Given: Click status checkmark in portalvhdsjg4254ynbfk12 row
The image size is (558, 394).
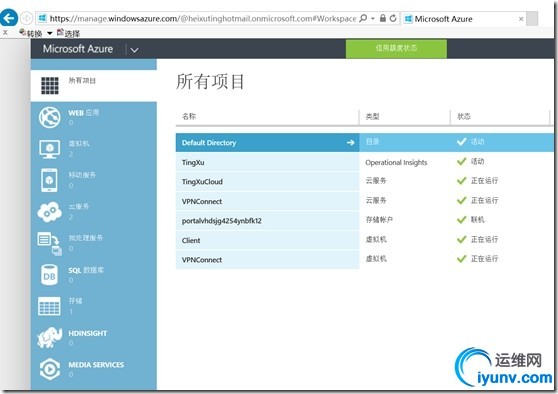Looking at the screenshot, I should 462,220.
